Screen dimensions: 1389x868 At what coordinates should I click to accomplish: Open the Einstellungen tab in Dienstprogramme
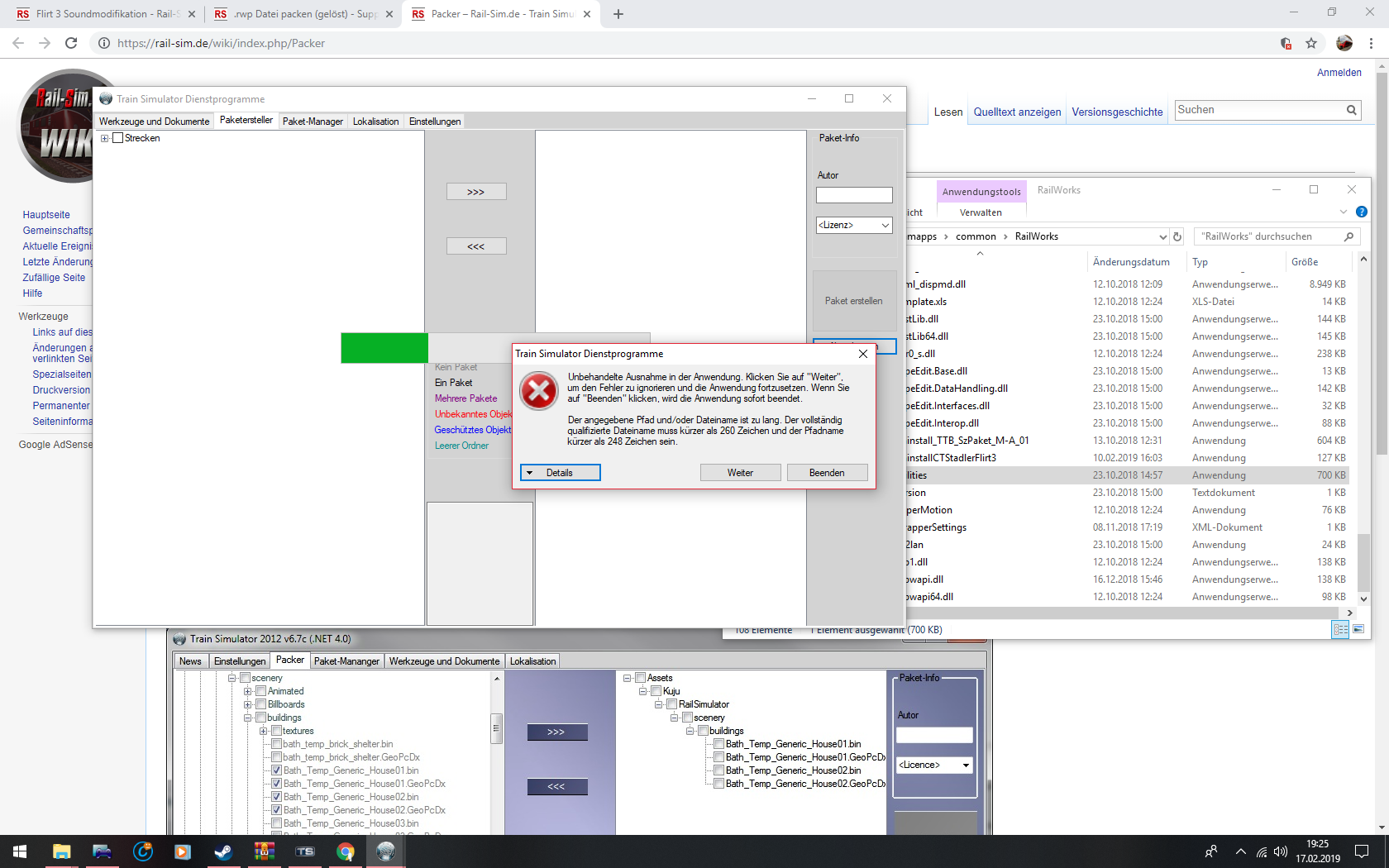point(435,122)
